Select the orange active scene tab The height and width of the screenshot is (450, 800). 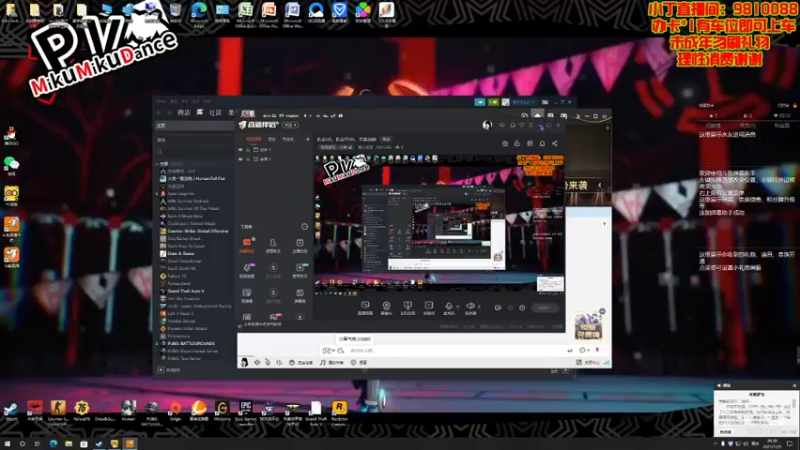click(254, 139)
